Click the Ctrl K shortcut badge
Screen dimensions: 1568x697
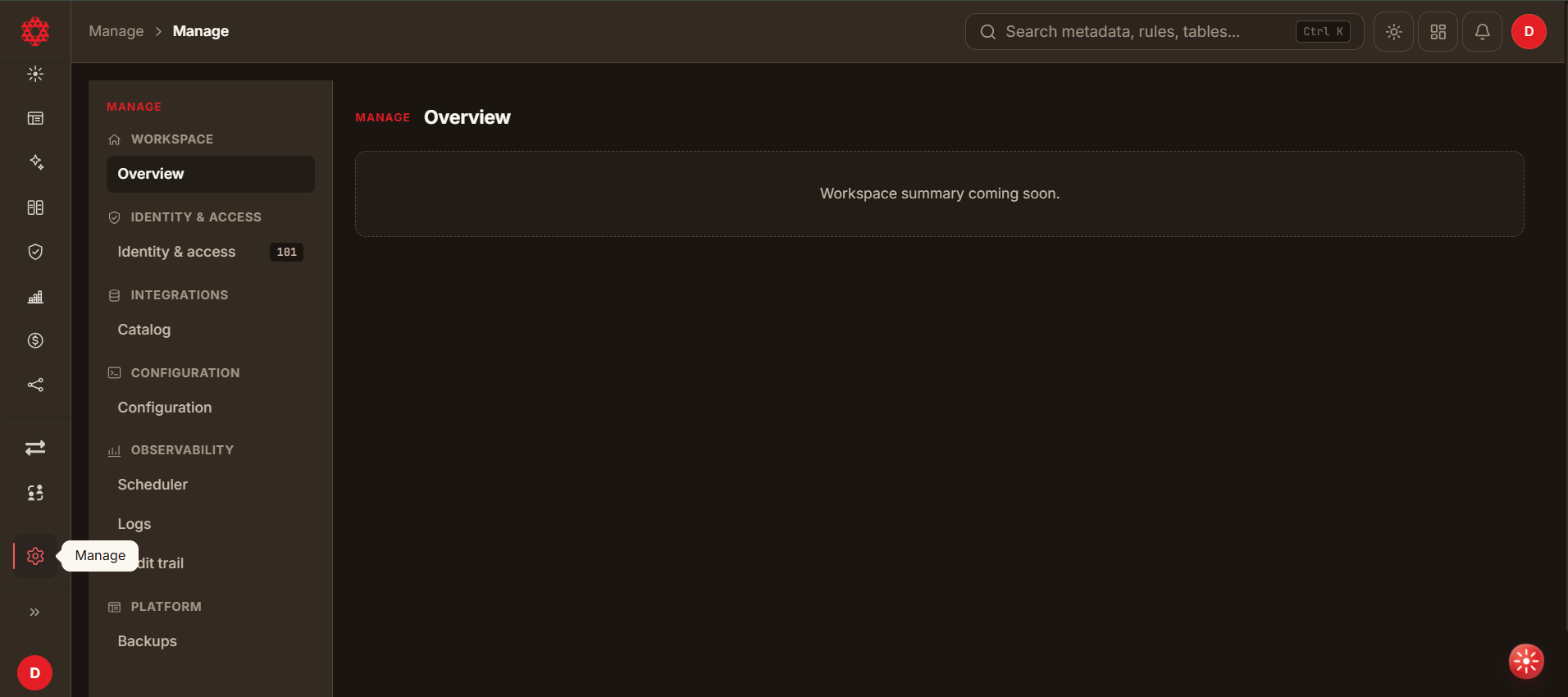point(1323,32)
